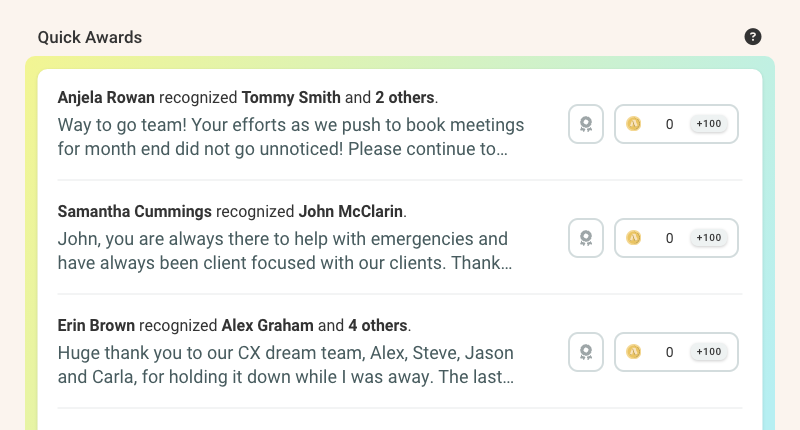Show the "2 others" recipients list
Image resolution: width=800 pixels, height=430 pixels.
click(405, 98)
